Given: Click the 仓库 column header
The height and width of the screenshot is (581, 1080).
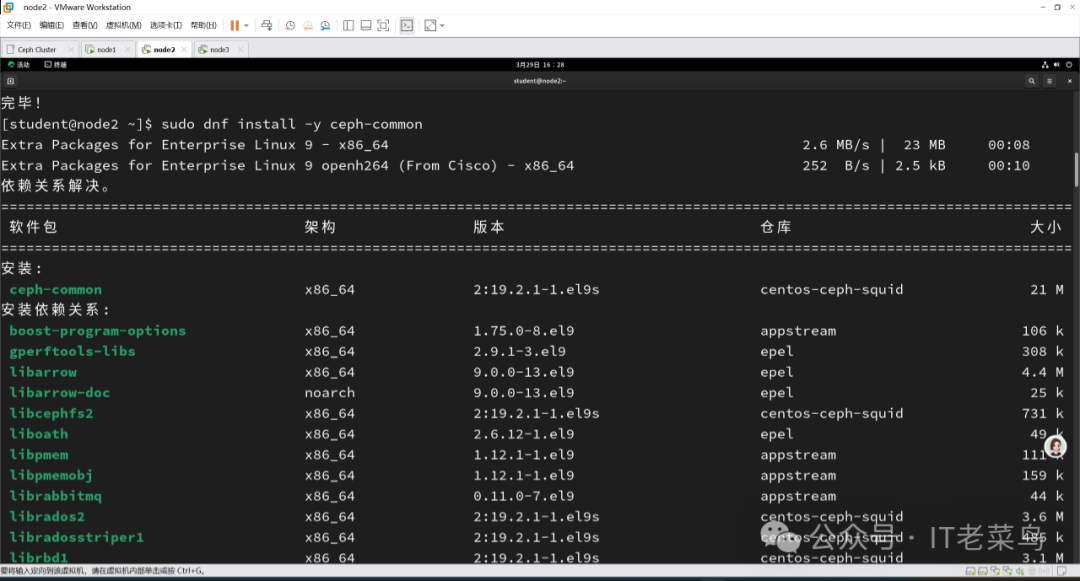Looking at the screenshot, I should tap(776, 227).
